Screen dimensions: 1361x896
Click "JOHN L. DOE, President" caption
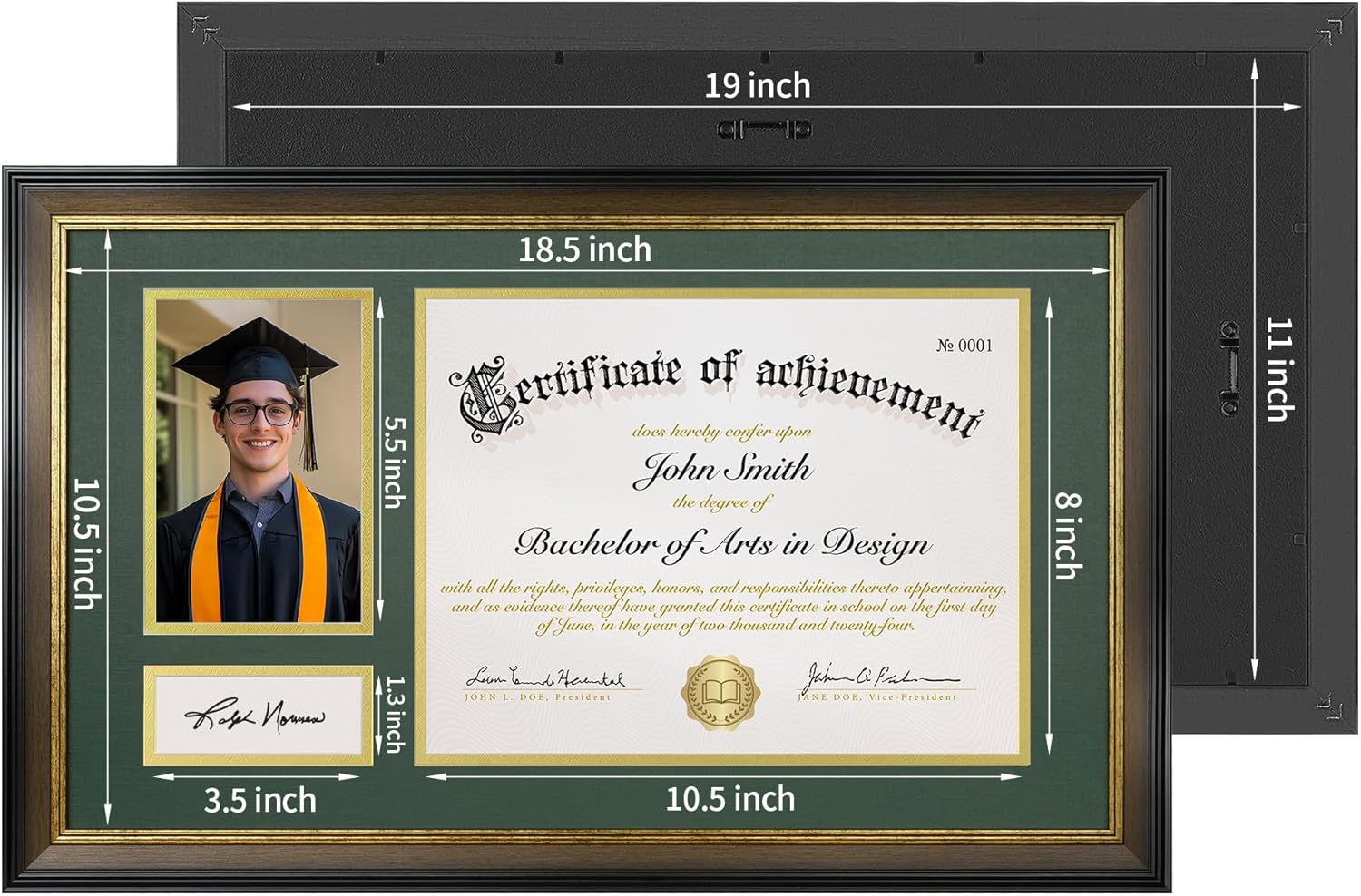[x=538, y=697]
